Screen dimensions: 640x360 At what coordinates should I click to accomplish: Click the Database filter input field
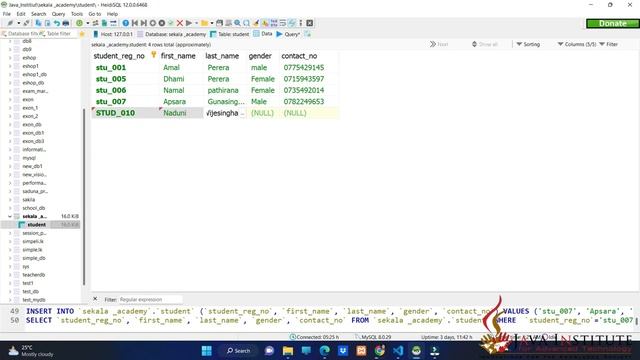coord(20,34)
